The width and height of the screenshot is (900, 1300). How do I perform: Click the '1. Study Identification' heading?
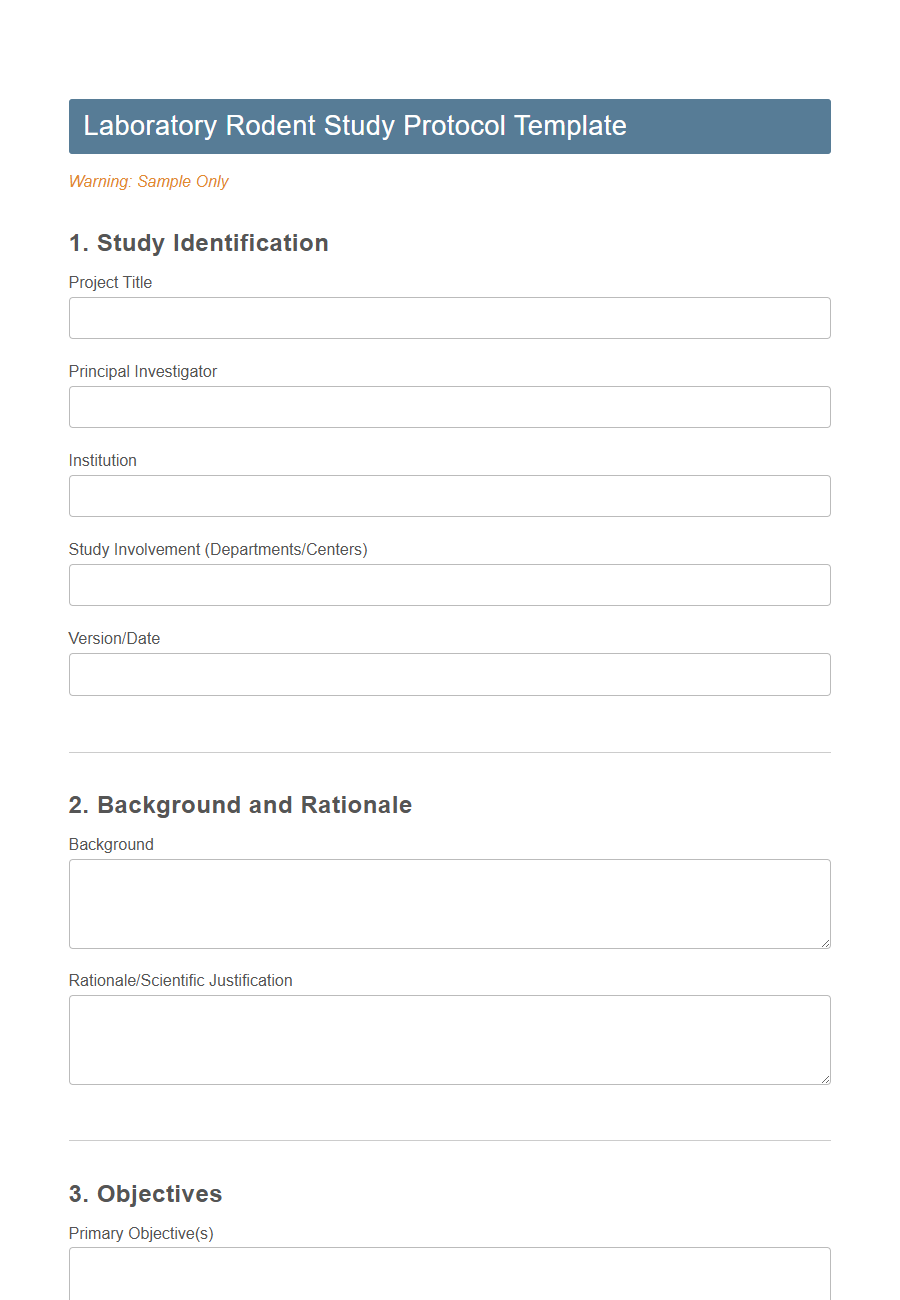198,243
